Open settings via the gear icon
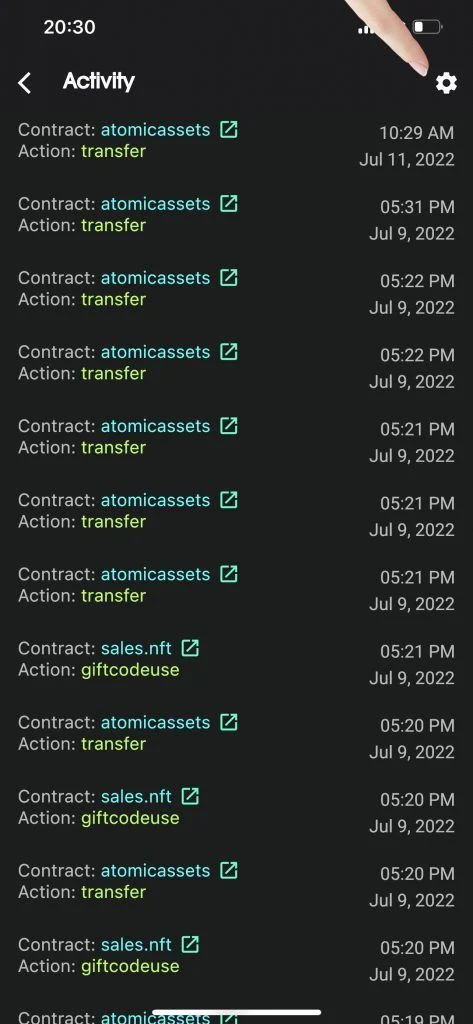 click(x=446, y=83)
